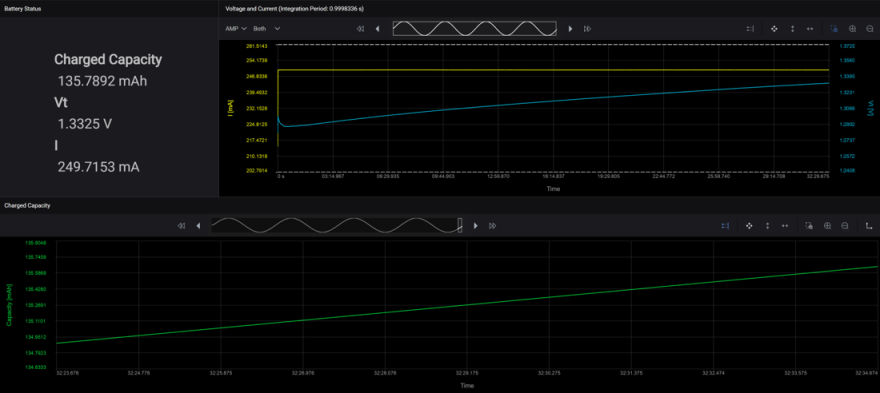Click the 261.5143 top current axis value

click(257, 45)
